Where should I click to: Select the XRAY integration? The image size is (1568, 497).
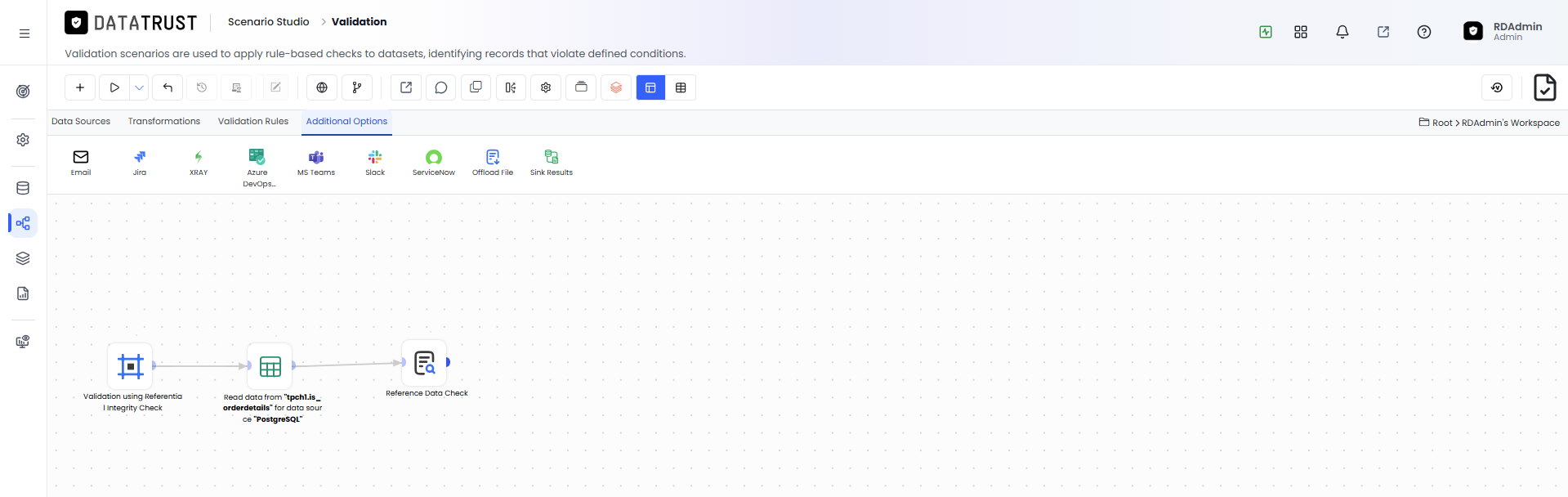point(199,163)
